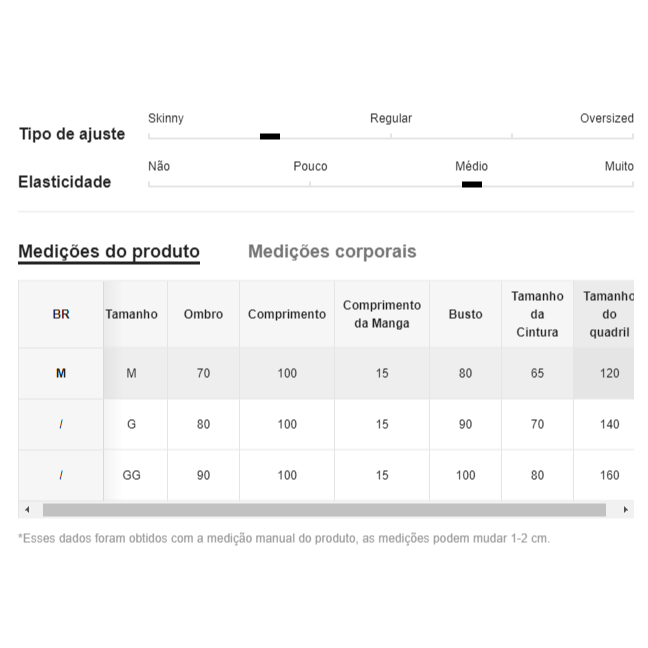Click the Tamanho da Cintura header
The width and height of the screenshot is (648, 648).
tap(537, 314)
